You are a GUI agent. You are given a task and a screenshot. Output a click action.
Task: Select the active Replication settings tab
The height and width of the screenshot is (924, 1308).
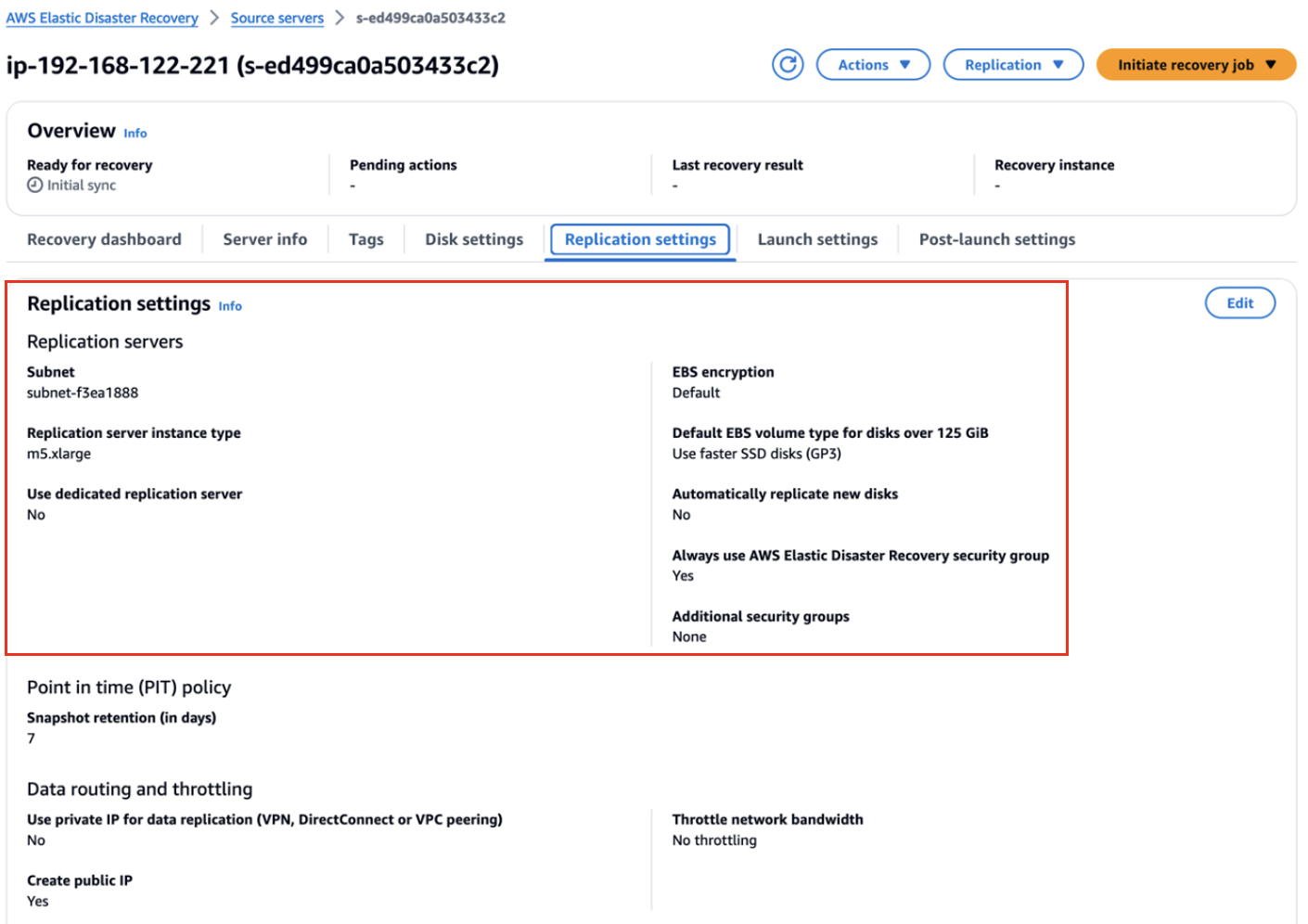coord(639,239)
